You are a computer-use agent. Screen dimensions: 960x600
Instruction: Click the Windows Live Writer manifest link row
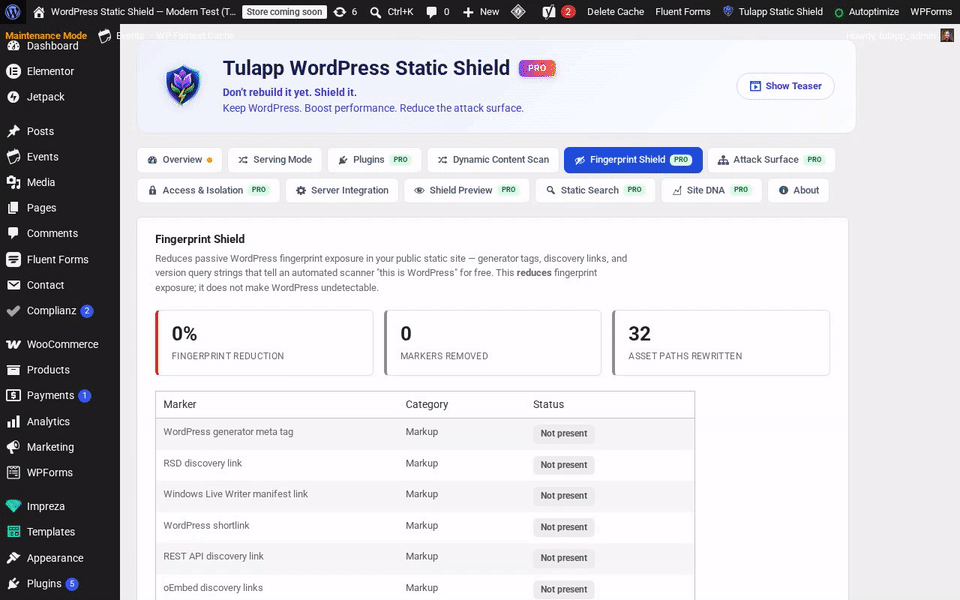425,495
